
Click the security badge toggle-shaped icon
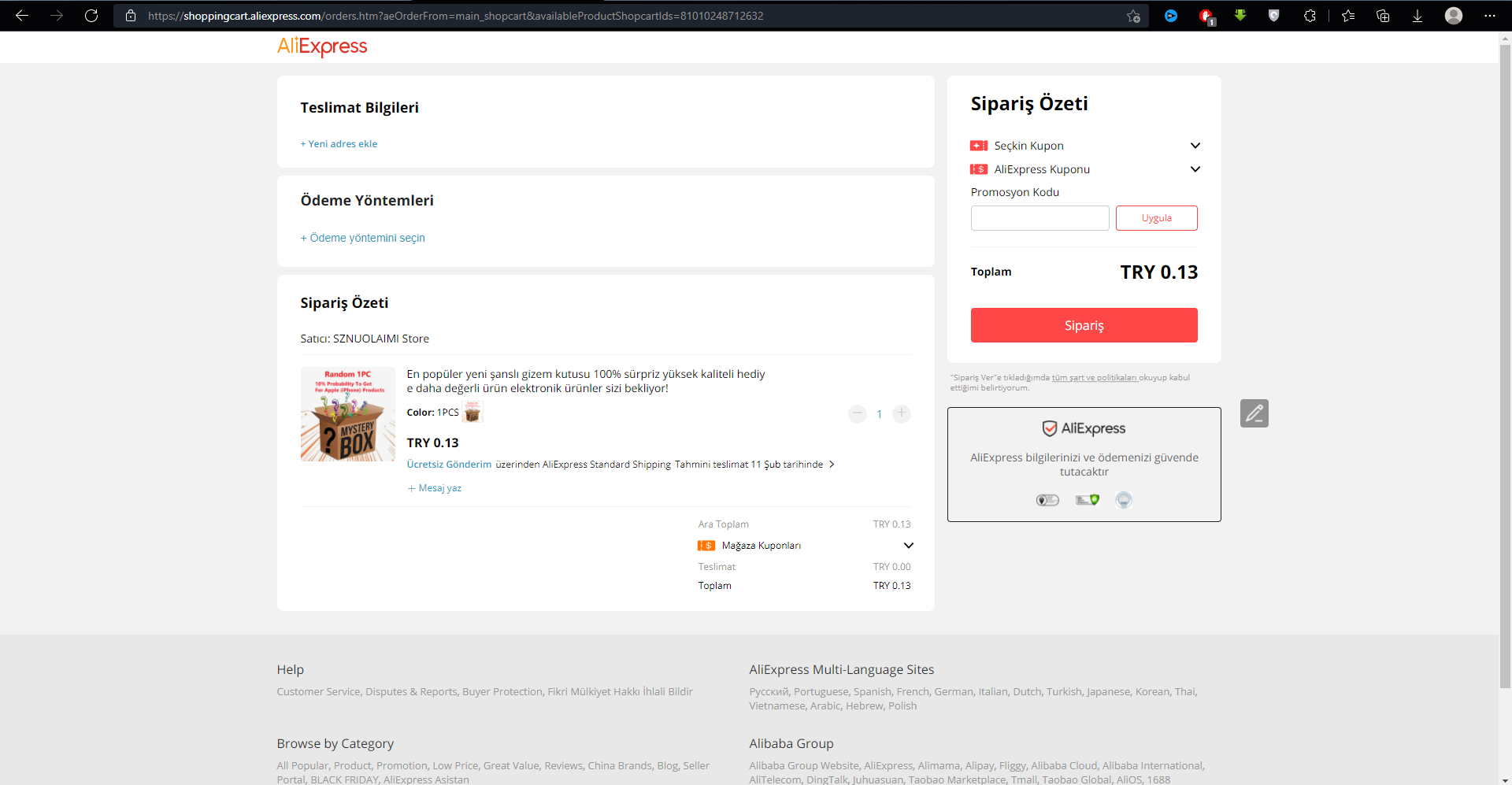click(x=1047, y=500)
